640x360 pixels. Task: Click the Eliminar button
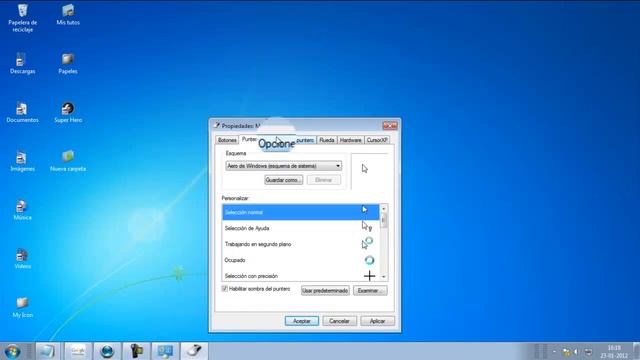pos(324,180)
